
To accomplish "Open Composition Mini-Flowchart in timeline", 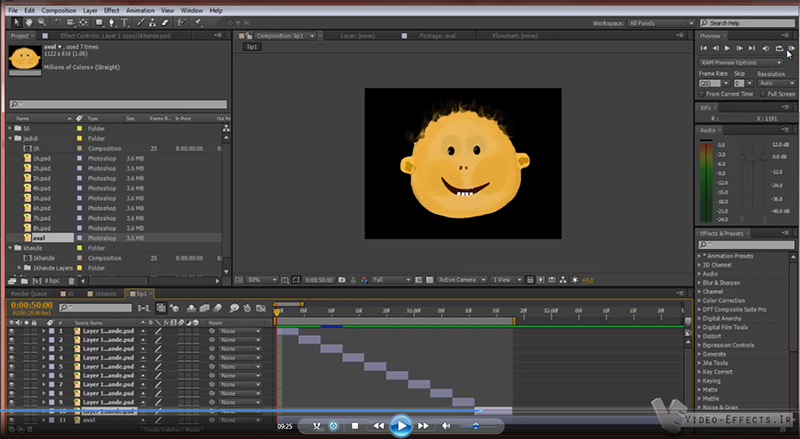I will tap(144, 308).
